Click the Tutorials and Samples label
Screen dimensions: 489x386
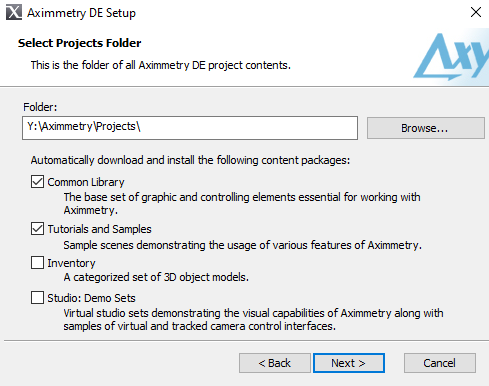pyautogui.click(x=99, y=229)
